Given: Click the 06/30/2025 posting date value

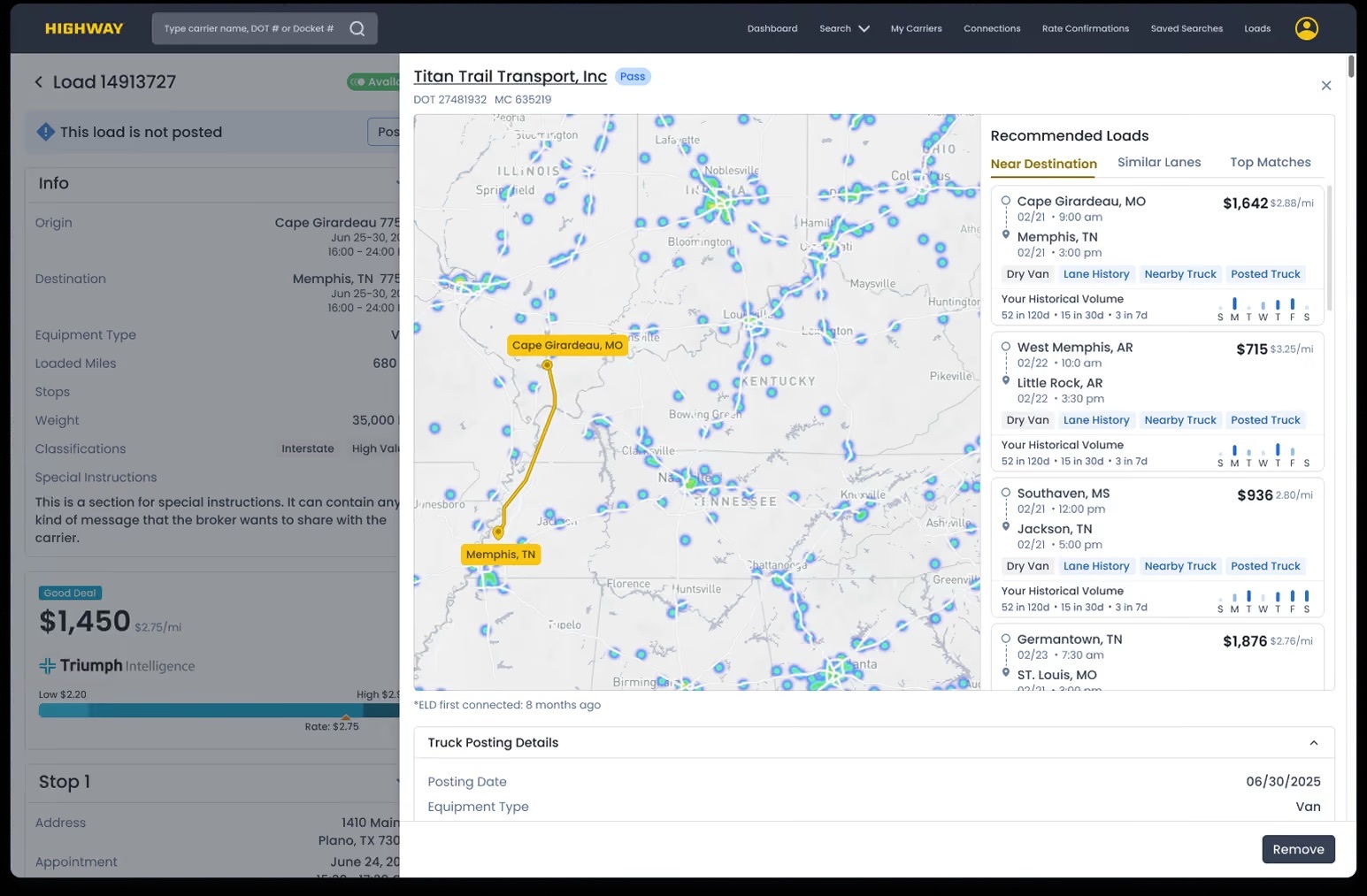Looking at the screenshot, I should [x=1283, y=782].
